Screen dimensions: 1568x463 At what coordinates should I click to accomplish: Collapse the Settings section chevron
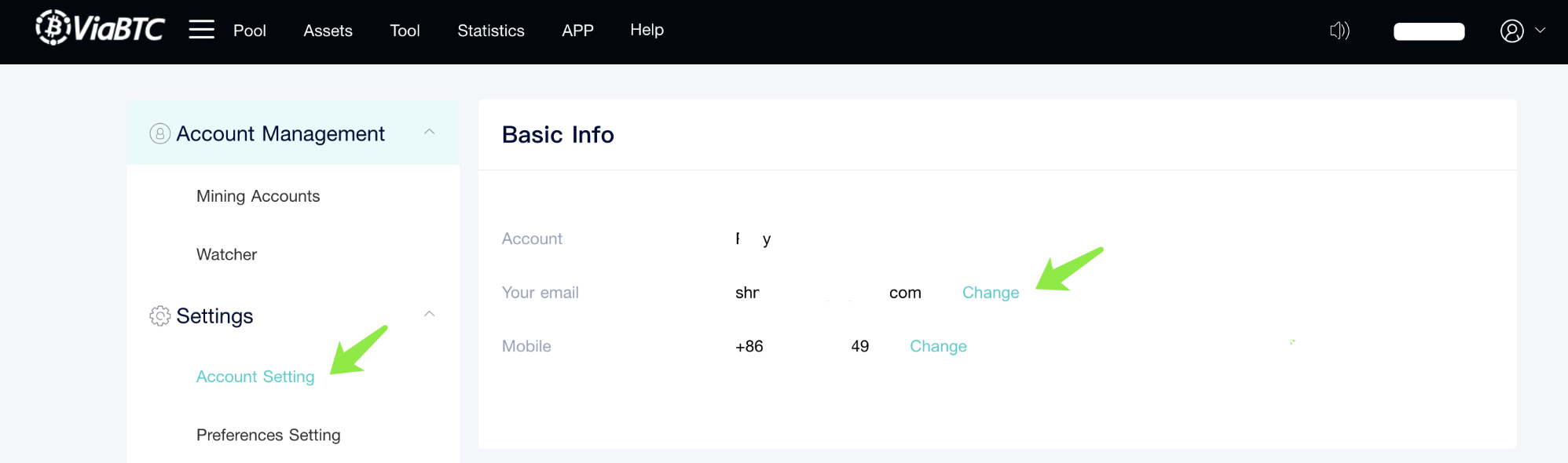tap(430, 314)
